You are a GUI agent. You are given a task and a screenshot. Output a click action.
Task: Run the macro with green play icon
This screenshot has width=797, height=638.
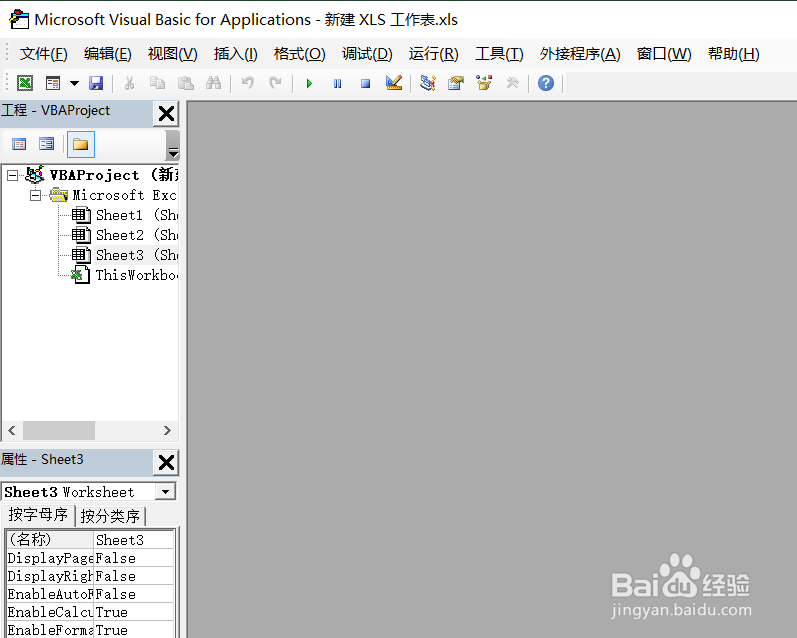309,83
